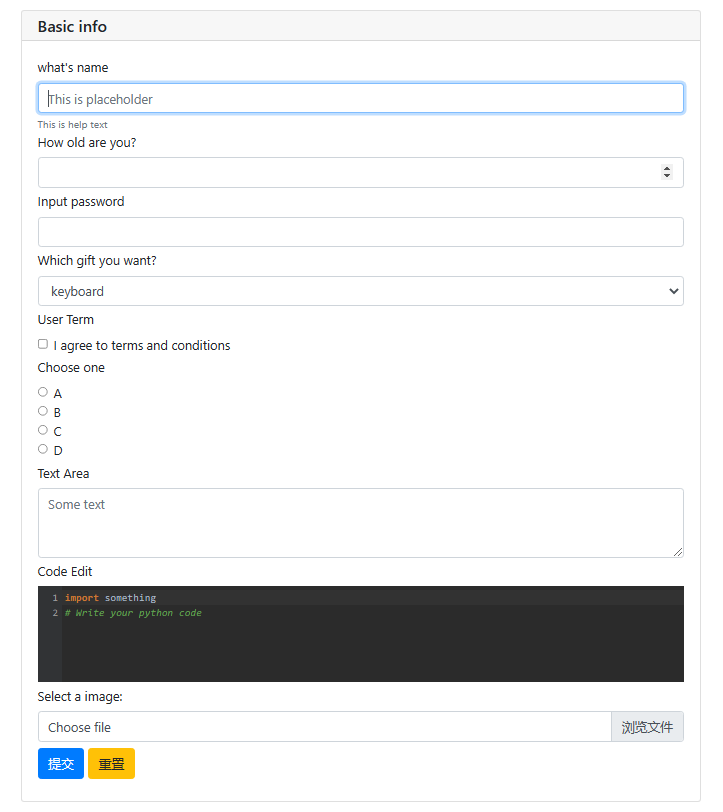Click the what's name text field
The width and height of the screenshot is (723, 812).
click(360, 98)
